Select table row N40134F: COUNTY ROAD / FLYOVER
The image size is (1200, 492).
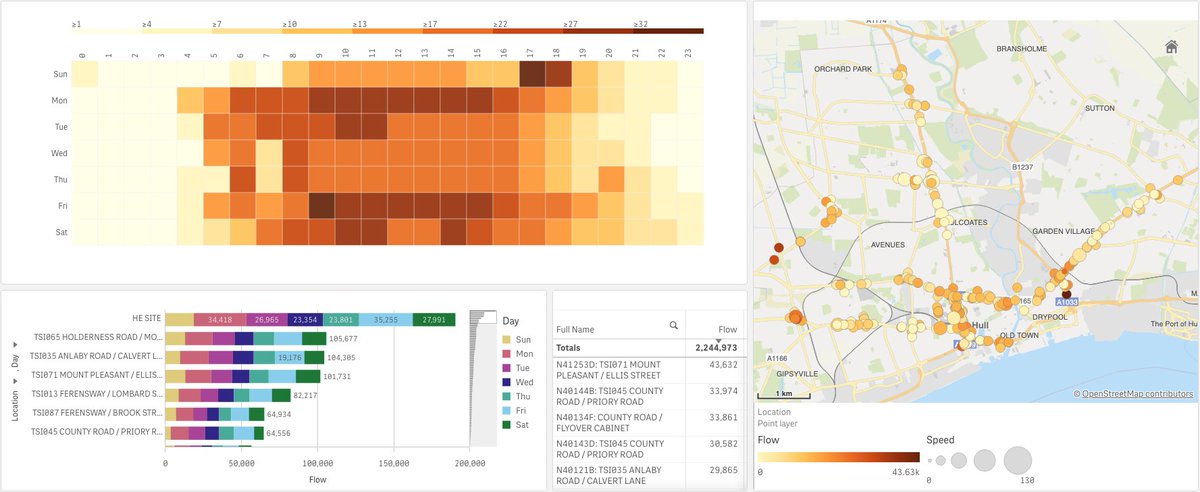(x=649, y=422)
